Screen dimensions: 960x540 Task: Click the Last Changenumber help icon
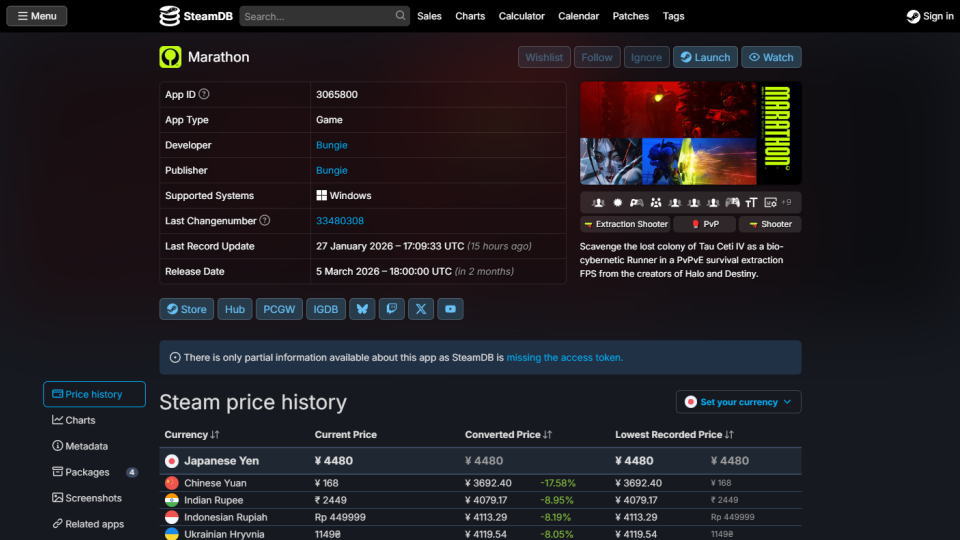[x=265, y=220]
